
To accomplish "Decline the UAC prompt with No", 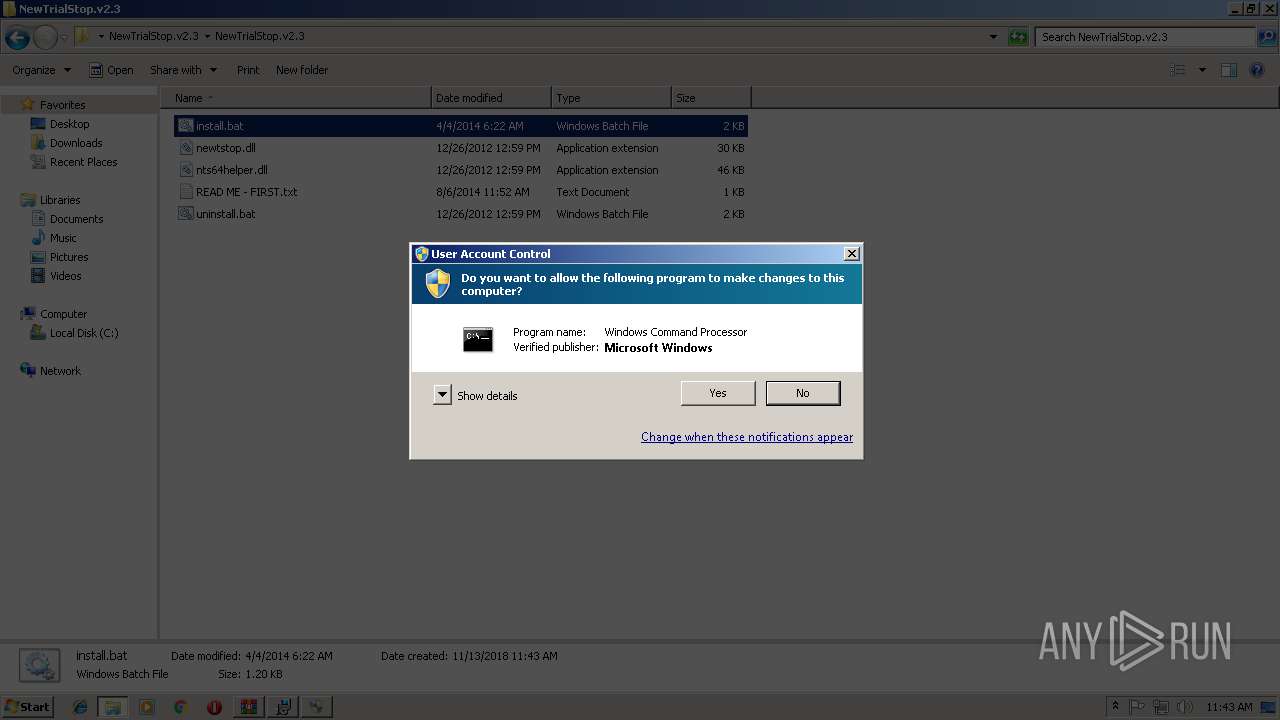I will 803,393.
